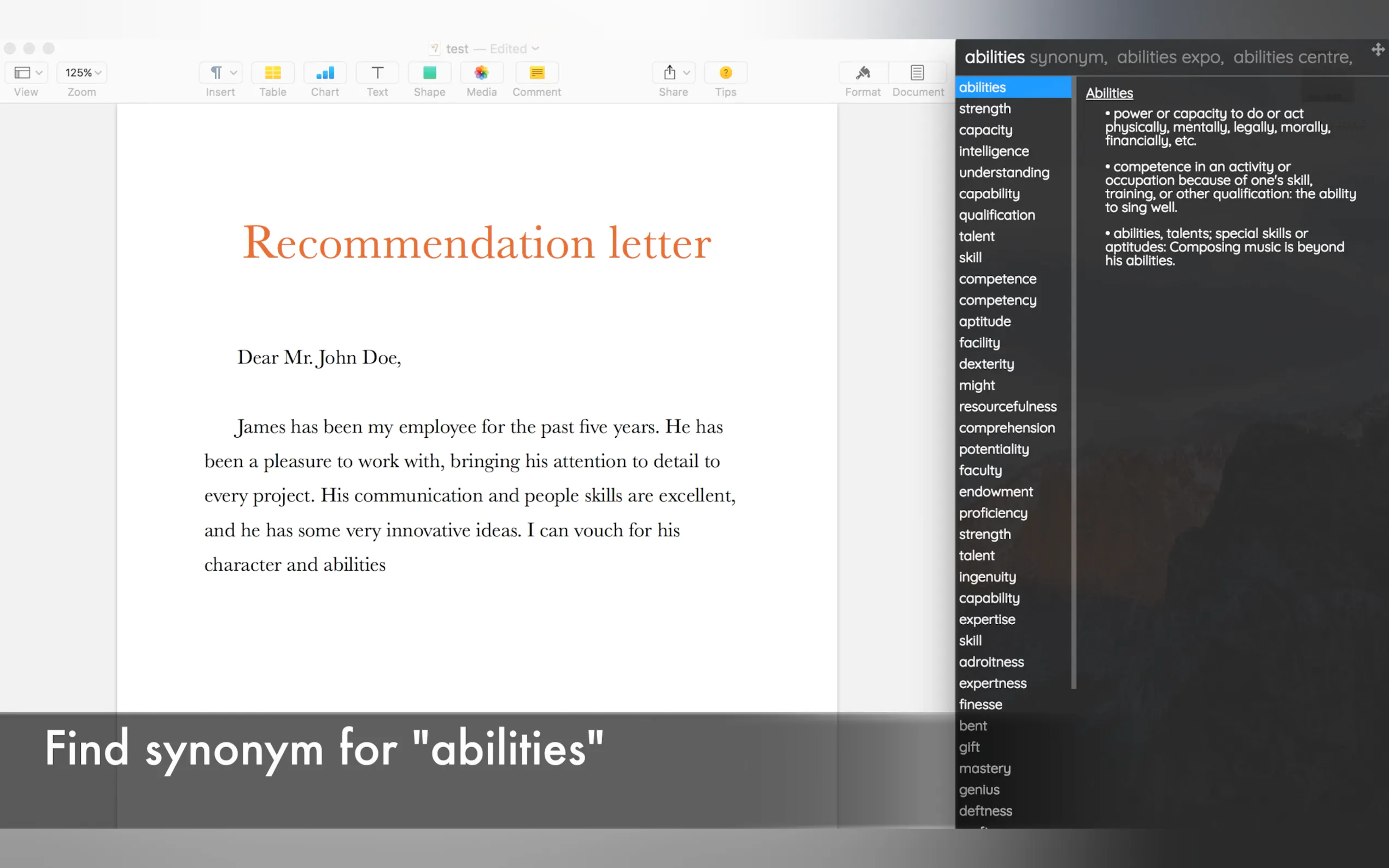Select 'capacity' in synonym list
The image size is (1389, 868).
click(985, 130)
